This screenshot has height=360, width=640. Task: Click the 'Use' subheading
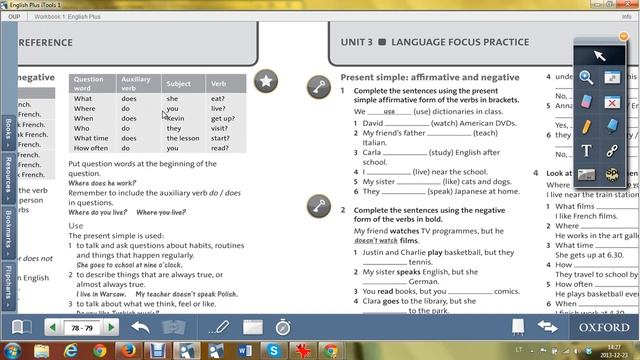76,226
